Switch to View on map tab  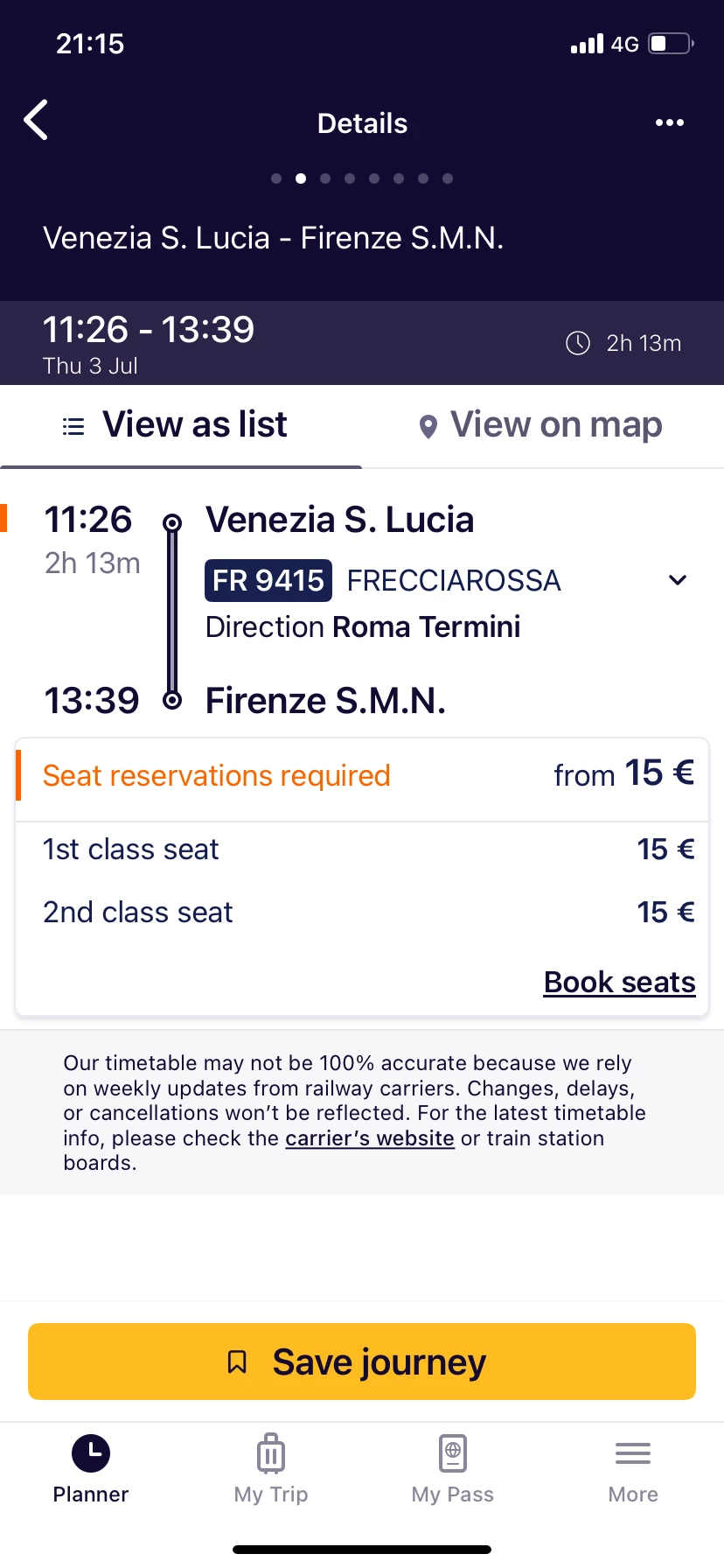pos(555,425)
